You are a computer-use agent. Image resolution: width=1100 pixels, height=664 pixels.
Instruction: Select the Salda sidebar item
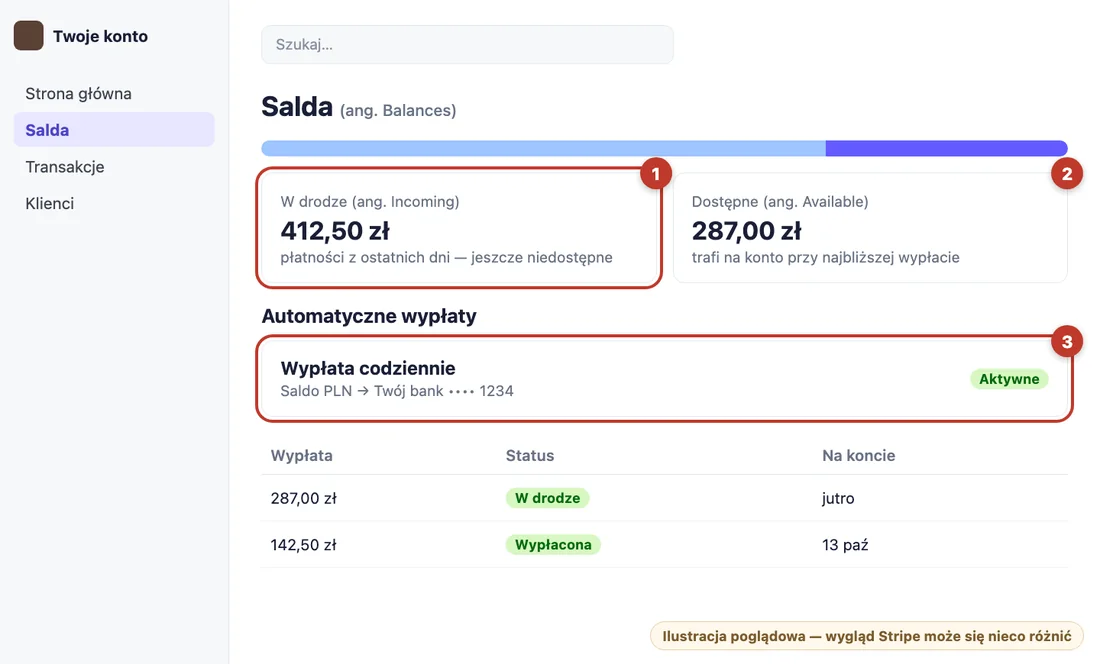tap(114, 130)
